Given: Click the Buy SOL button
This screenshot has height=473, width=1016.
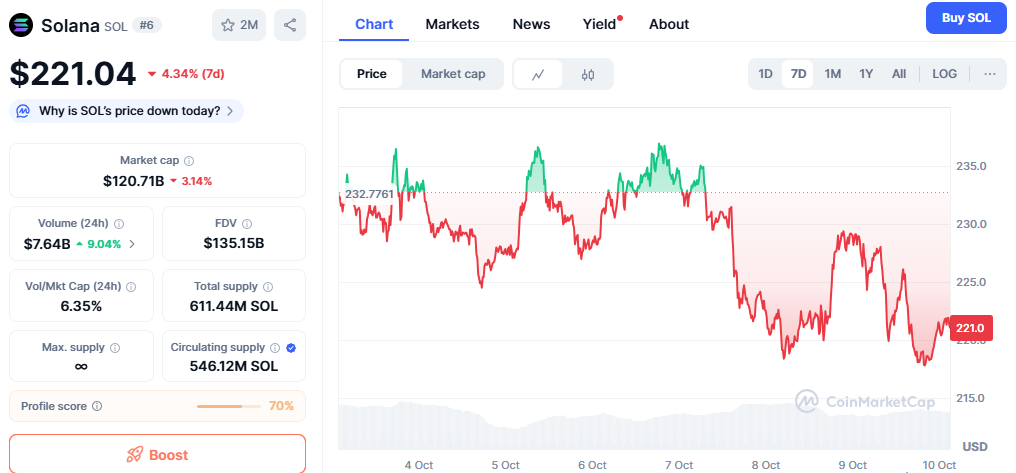Looking at the screenshot, I should 966,17.
